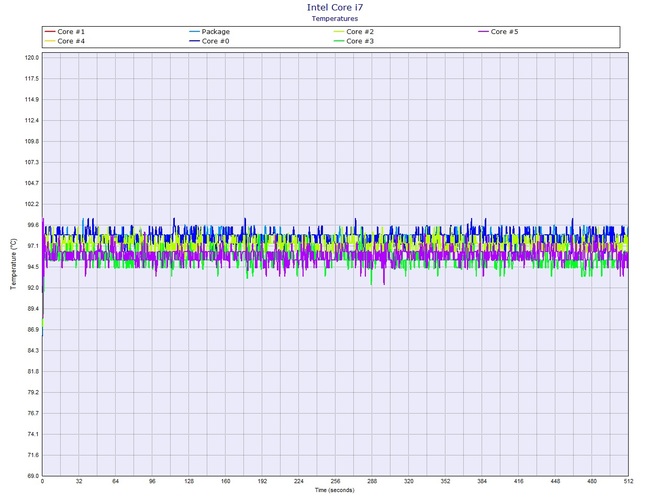
Task: Click the 32 x-axis tick label
Action: [79, 481]
